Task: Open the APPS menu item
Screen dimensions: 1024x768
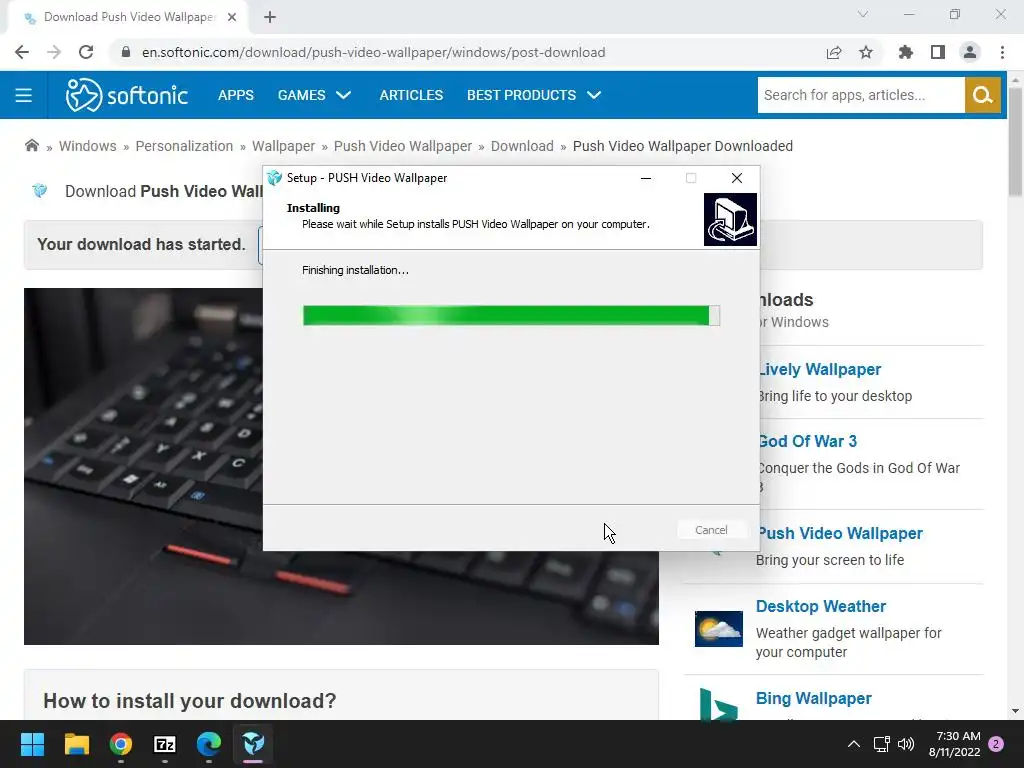Action: pos(236,95)
